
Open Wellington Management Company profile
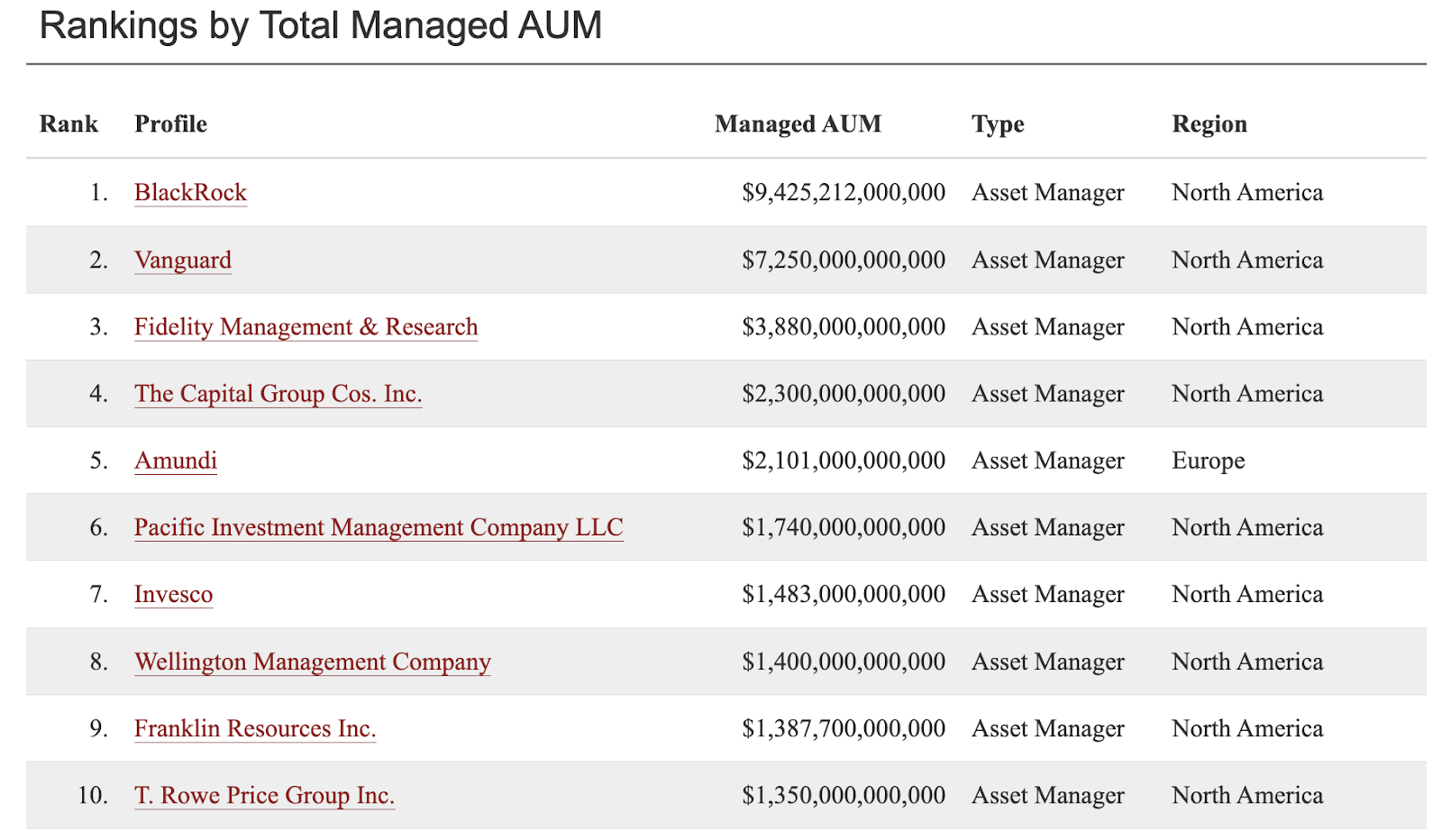coord(312,662)
